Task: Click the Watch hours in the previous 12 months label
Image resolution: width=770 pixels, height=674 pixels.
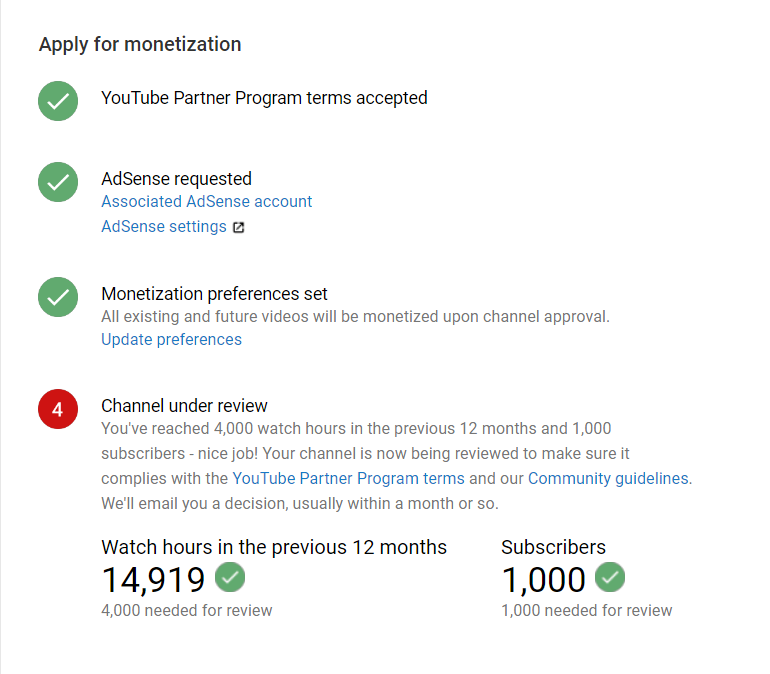Action: pos(274,547)
